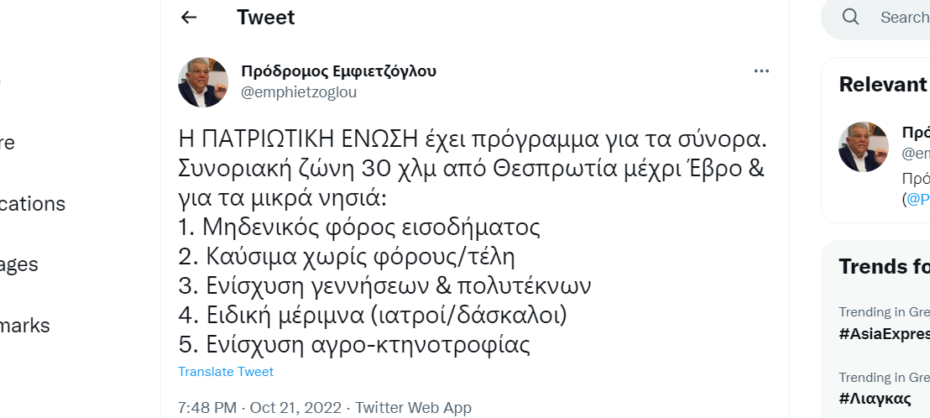Screen dimensions: 930x418
Task: Click the magnifier search icon
Action: coord(851,17)
